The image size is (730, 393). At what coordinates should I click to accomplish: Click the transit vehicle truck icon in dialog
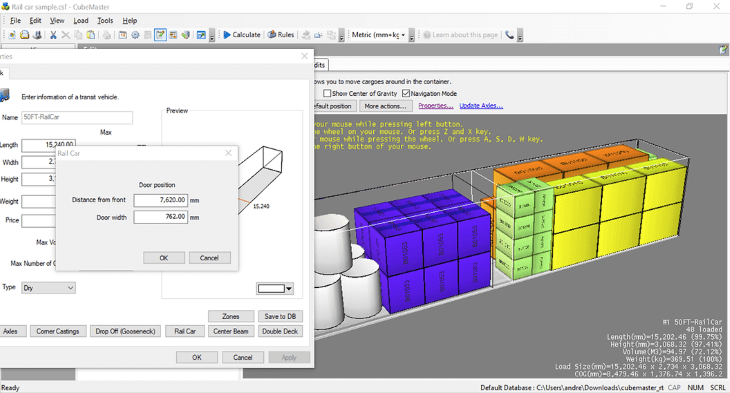[5, 95]
